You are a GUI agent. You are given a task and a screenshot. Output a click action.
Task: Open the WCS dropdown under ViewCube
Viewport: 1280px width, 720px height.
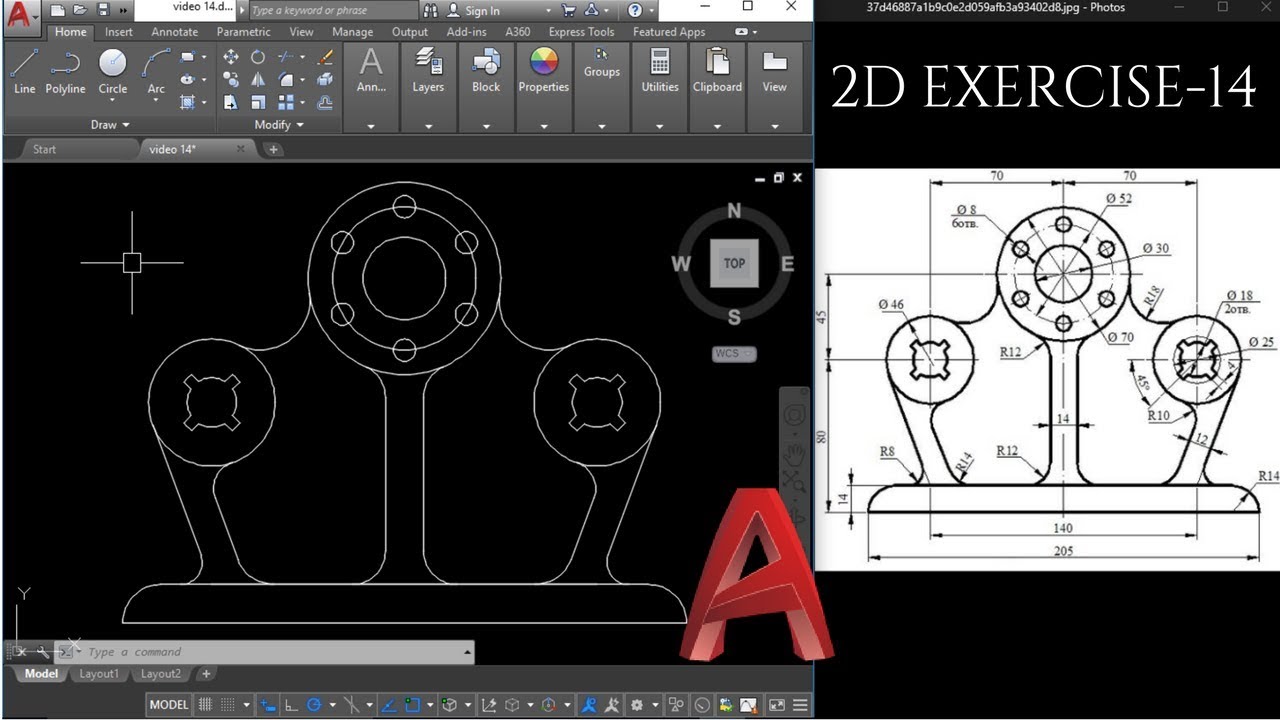(734, 353)
